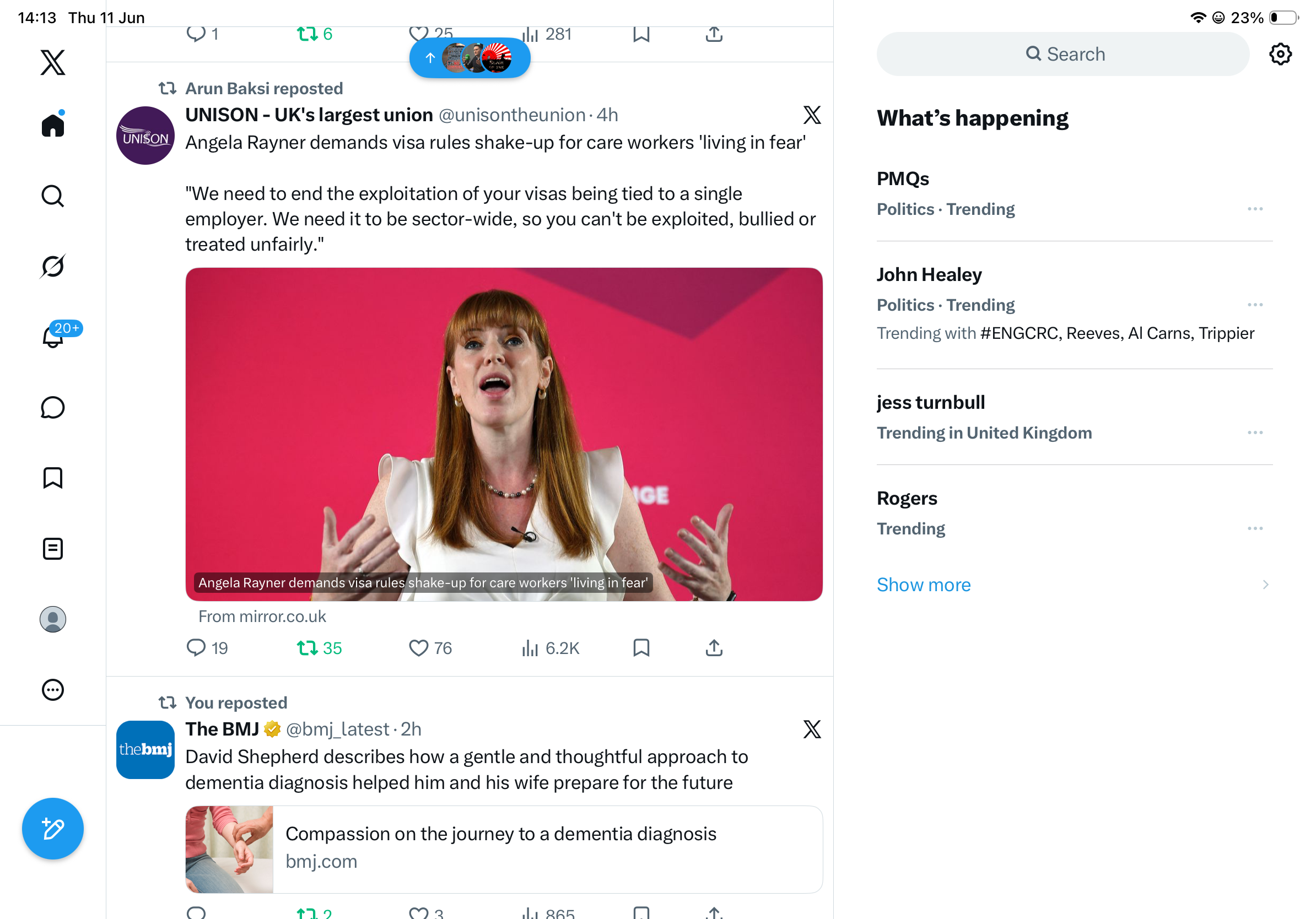Screen dimensions: 1316x919
Task: Open more options for John Healey trend
Action: tap(1255, 305)
